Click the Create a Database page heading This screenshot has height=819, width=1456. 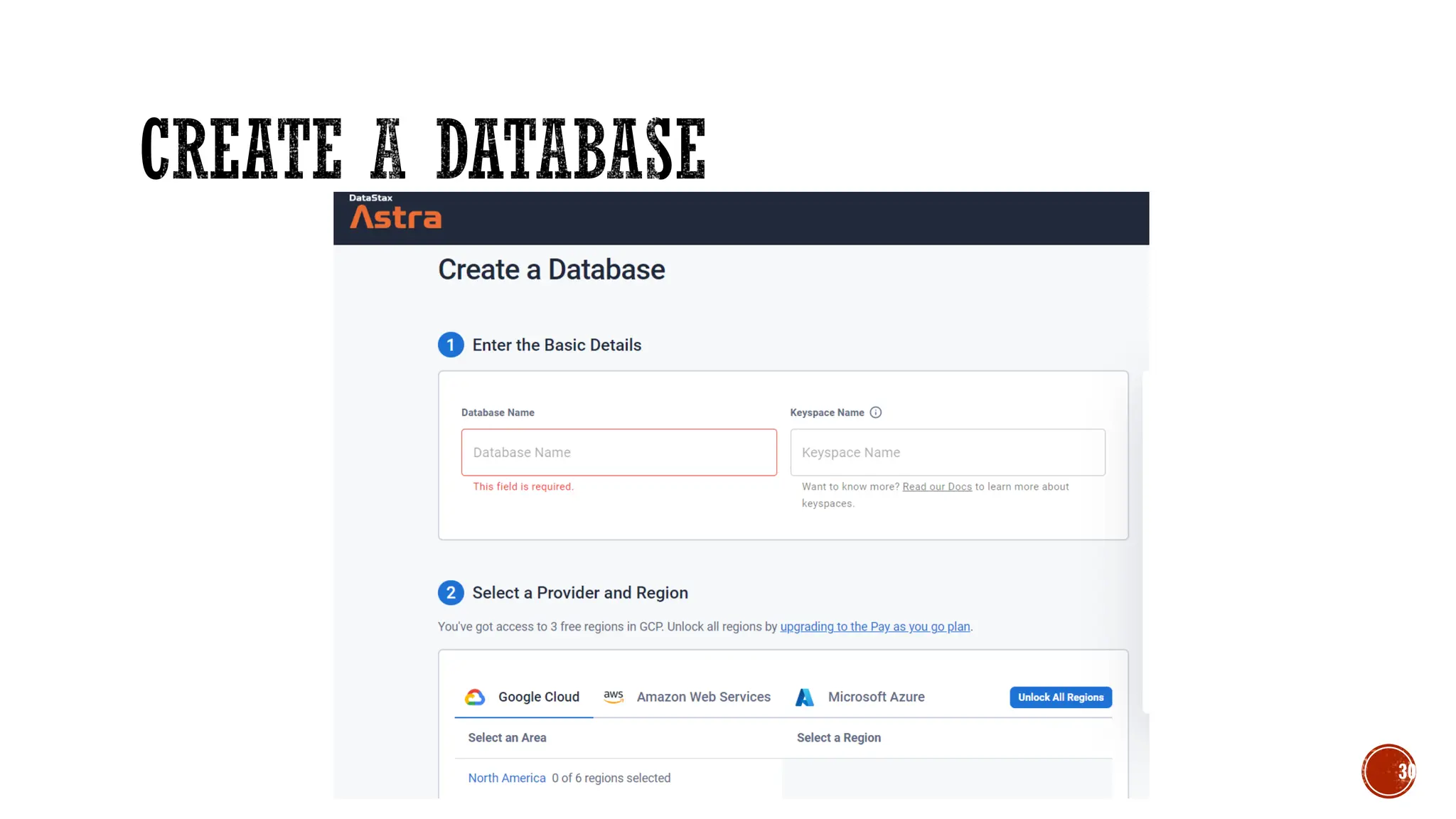552,270
